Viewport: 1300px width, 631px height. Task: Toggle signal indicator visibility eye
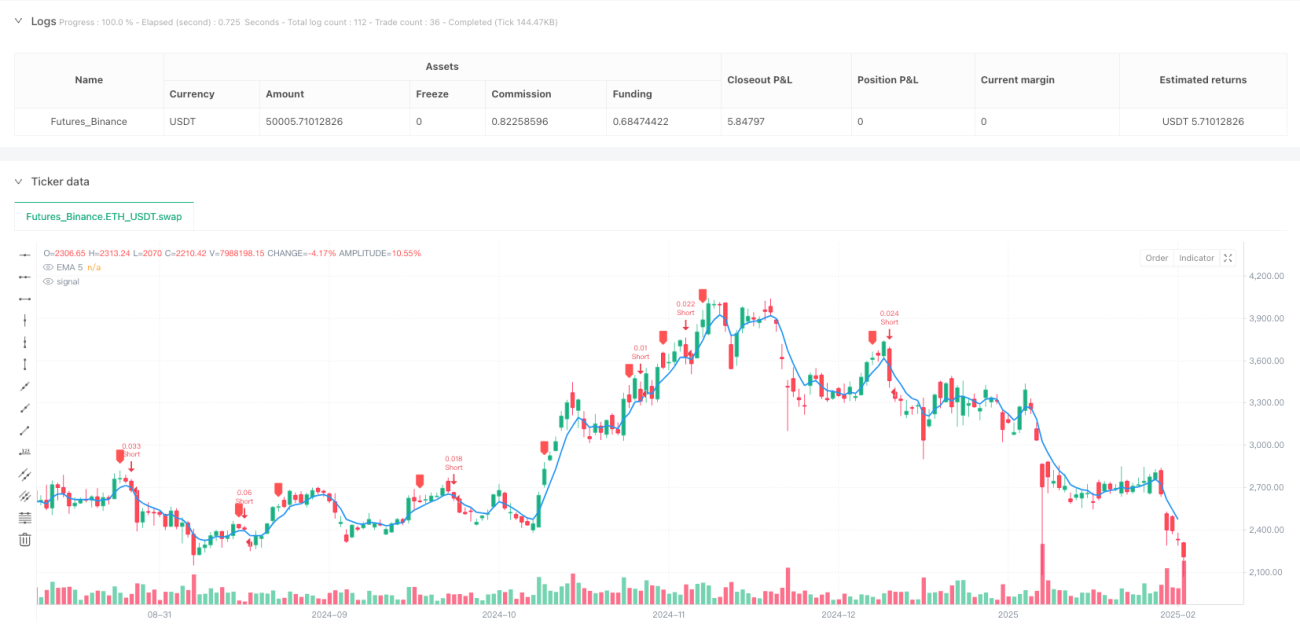[x=47, y=281]
